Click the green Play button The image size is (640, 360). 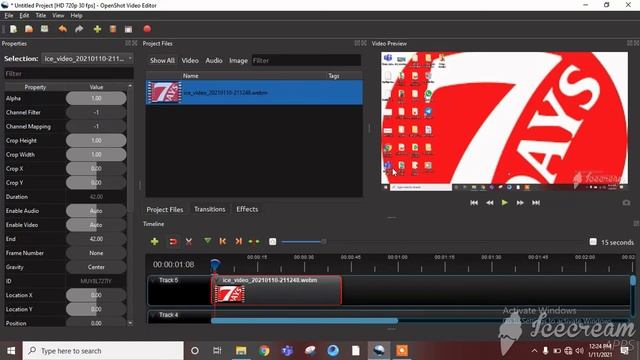(505, 202)
